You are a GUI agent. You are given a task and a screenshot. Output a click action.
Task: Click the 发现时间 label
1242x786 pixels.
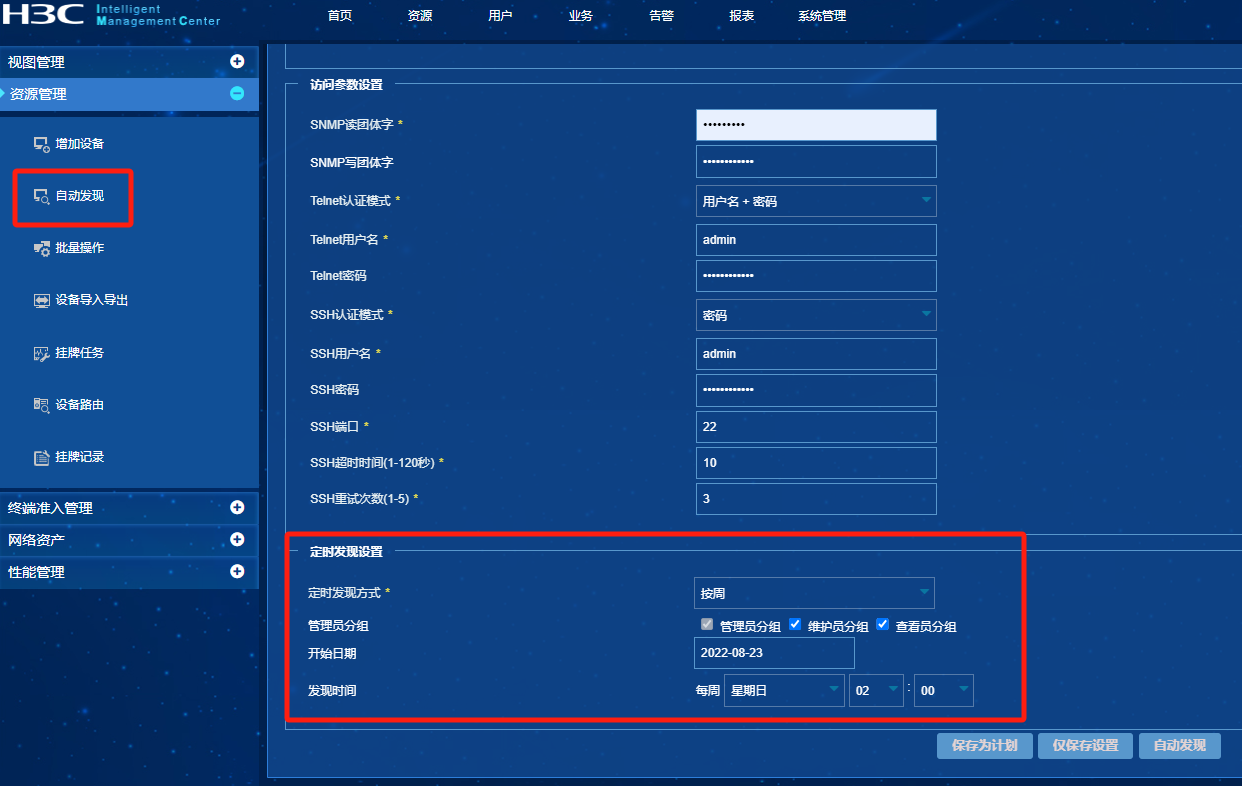click(x=332, y=690)
